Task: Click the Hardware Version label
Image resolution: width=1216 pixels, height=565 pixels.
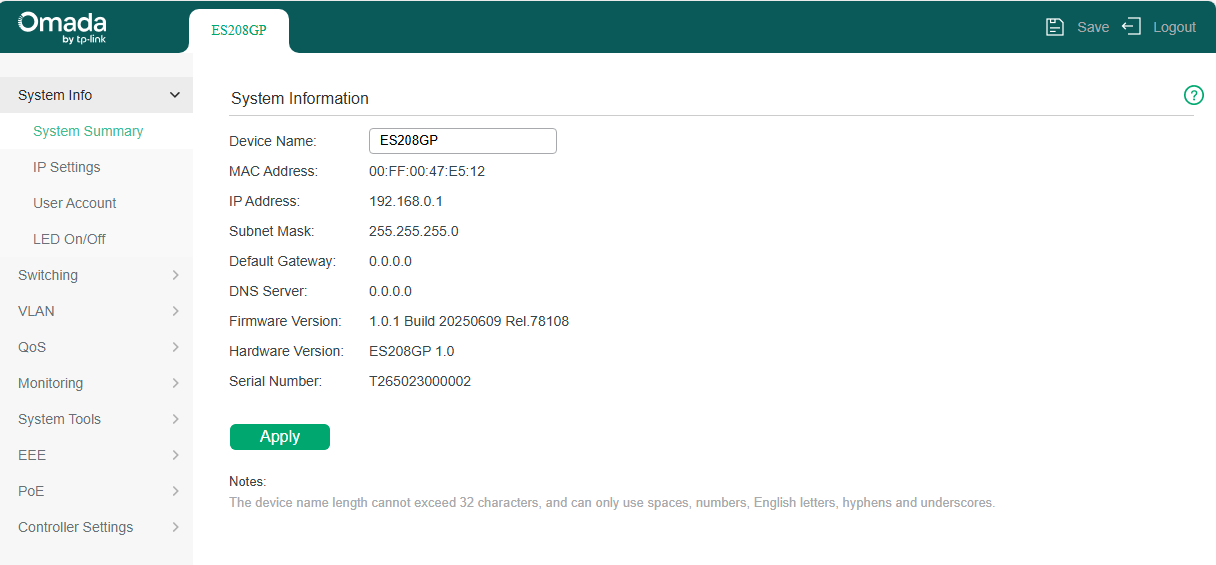Action: (286, 351)
